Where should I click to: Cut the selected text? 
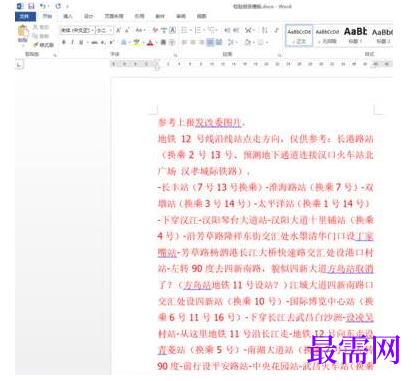click(41, 27)
